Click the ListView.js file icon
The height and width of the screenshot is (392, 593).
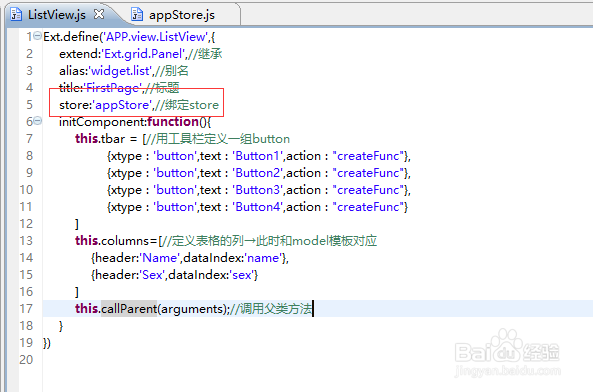(x=16, y=14)
